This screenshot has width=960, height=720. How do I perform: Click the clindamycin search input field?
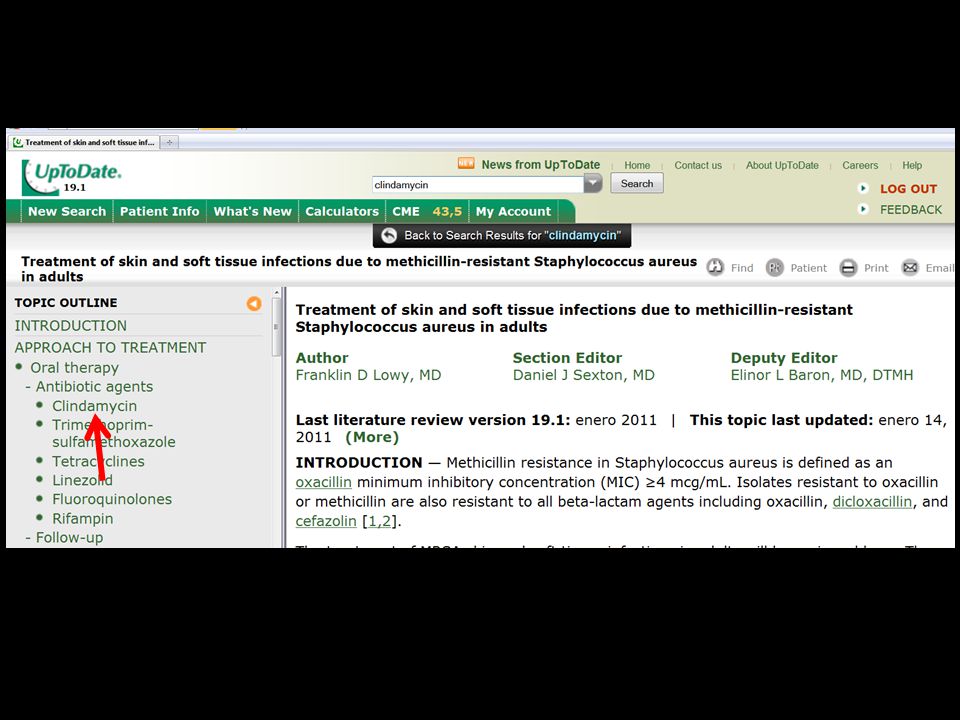(x=478, y=184)
